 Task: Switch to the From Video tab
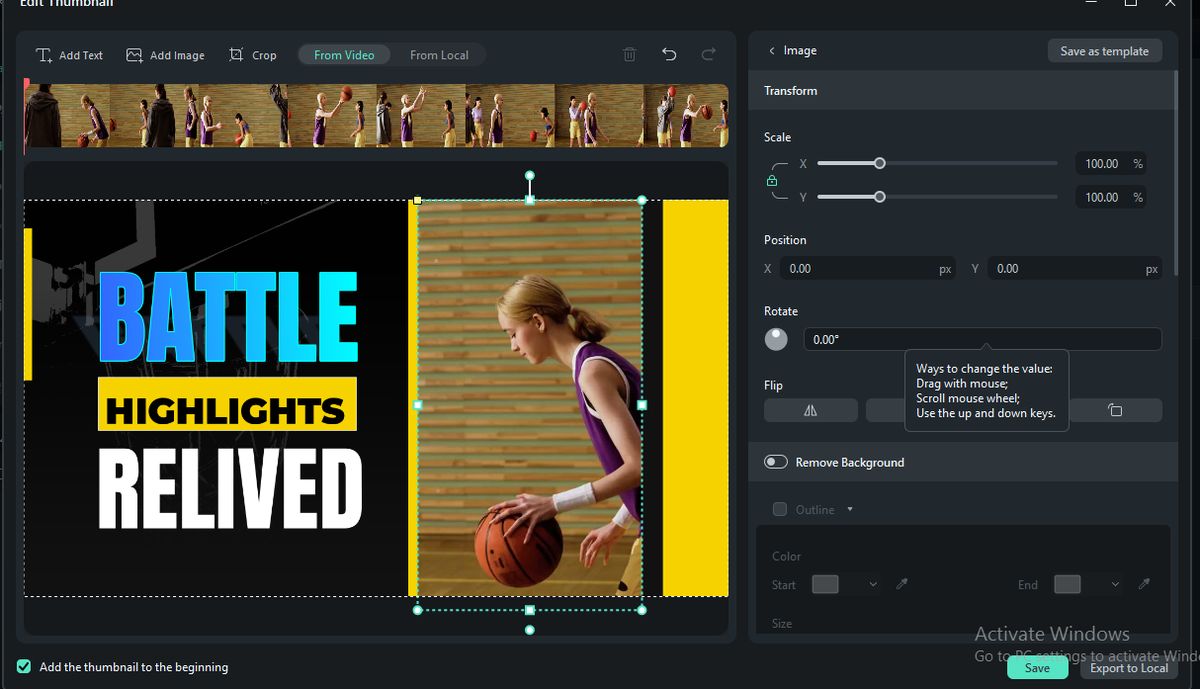[x=343, y=55]
